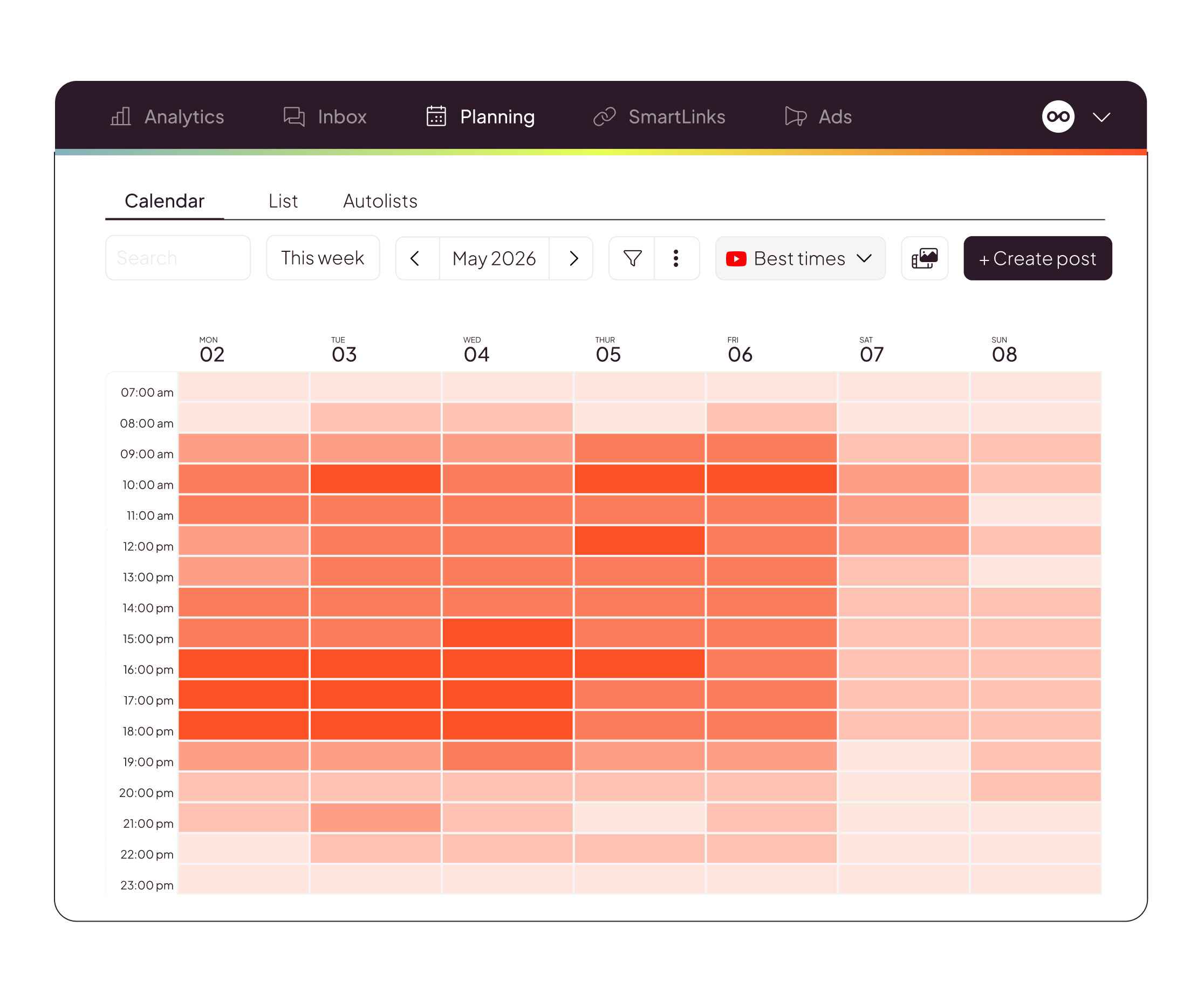Go to previous month arrow

(x=416, y=258)
